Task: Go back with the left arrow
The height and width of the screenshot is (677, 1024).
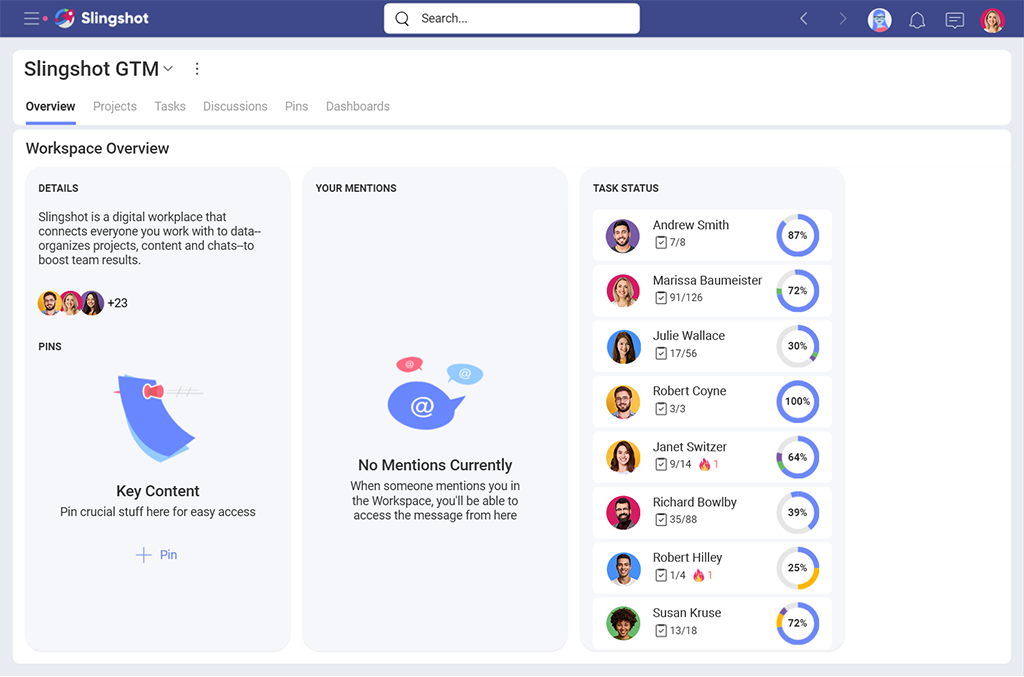Action: point(804,19)
